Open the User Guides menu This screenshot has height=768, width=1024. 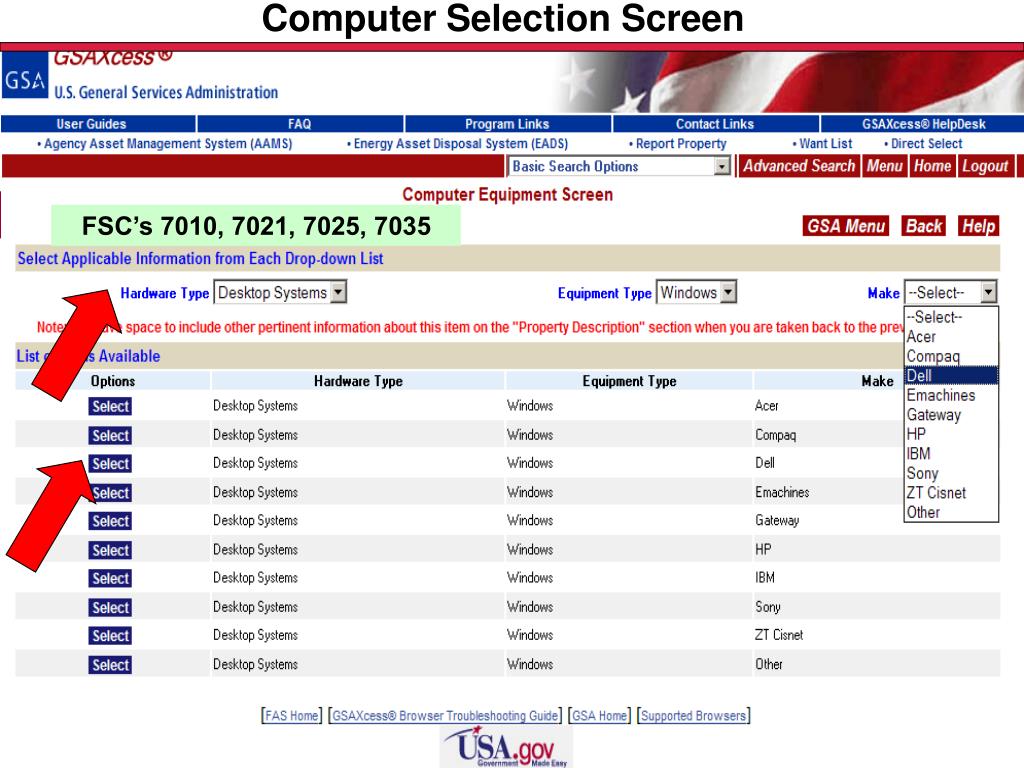pos(91,124)
